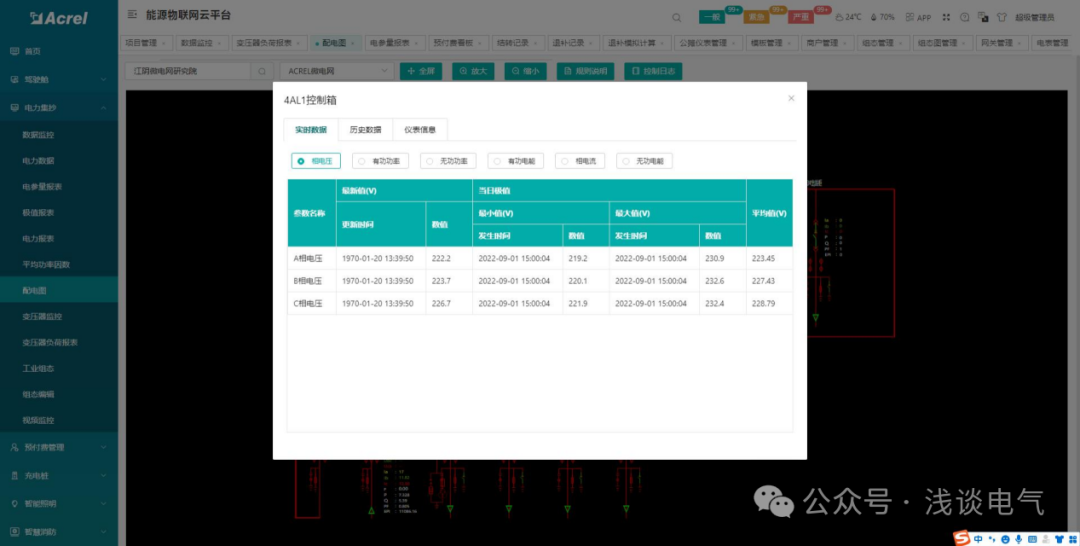Click the 228.79 average value cell

(769, 303)
